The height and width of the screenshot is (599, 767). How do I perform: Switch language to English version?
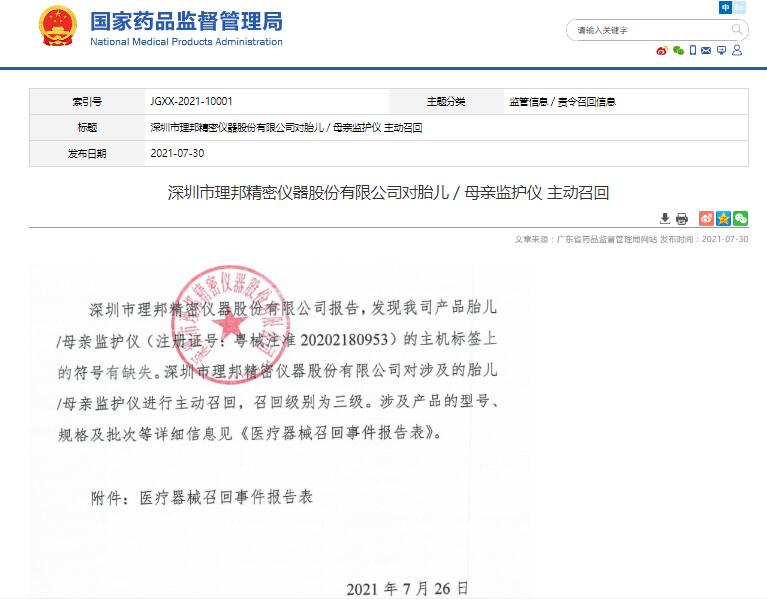(x=740, y=8)
